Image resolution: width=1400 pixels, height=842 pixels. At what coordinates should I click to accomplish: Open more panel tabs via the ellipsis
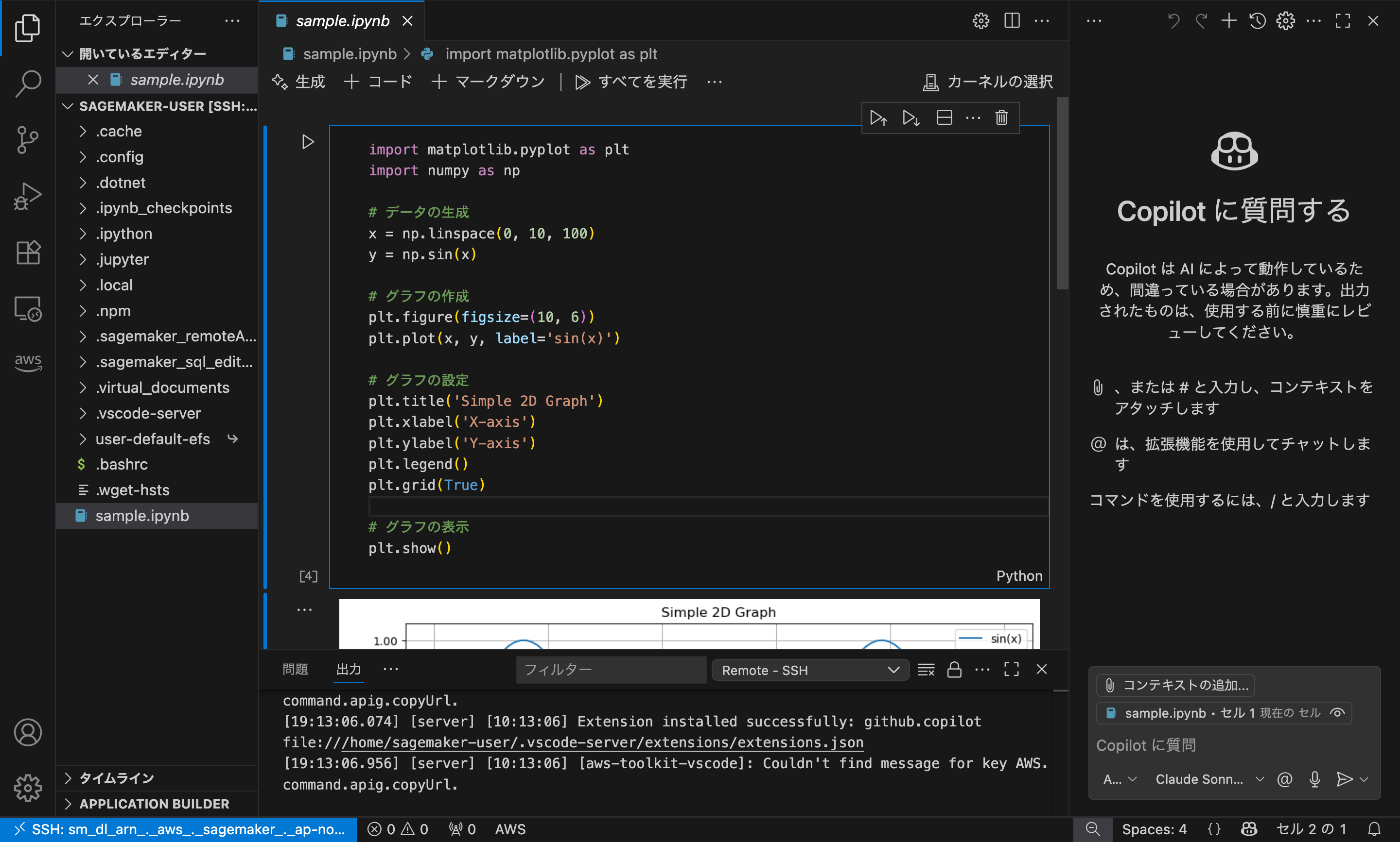[x=391, y=669]
